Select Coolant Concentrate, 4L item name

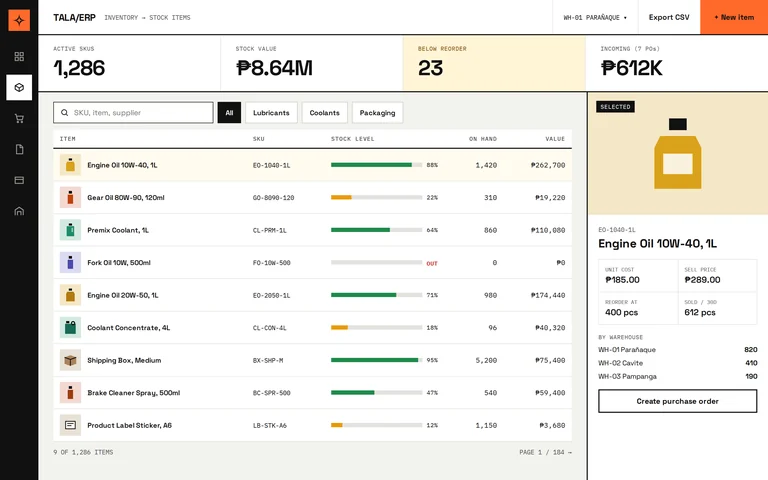click(x=129, y=328)
